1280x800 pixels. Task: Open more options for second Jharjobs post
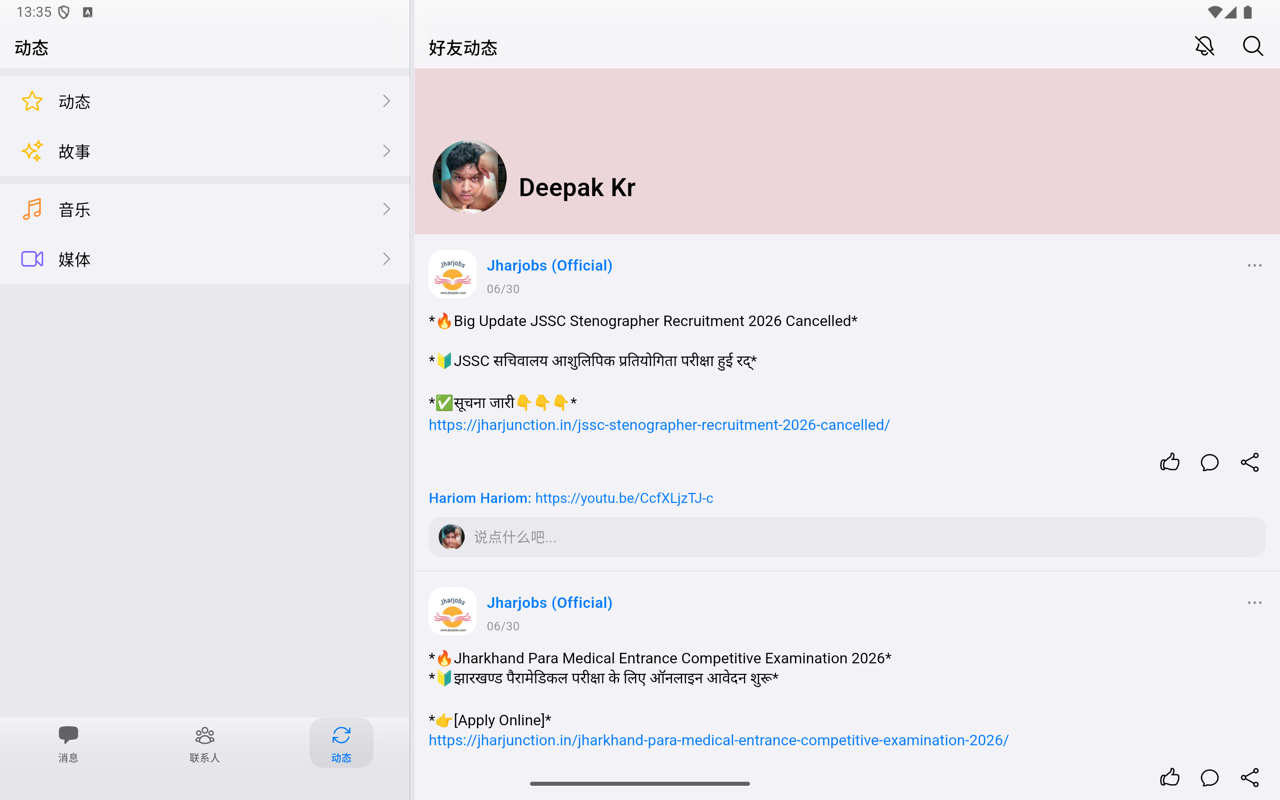pos(1254,603)
